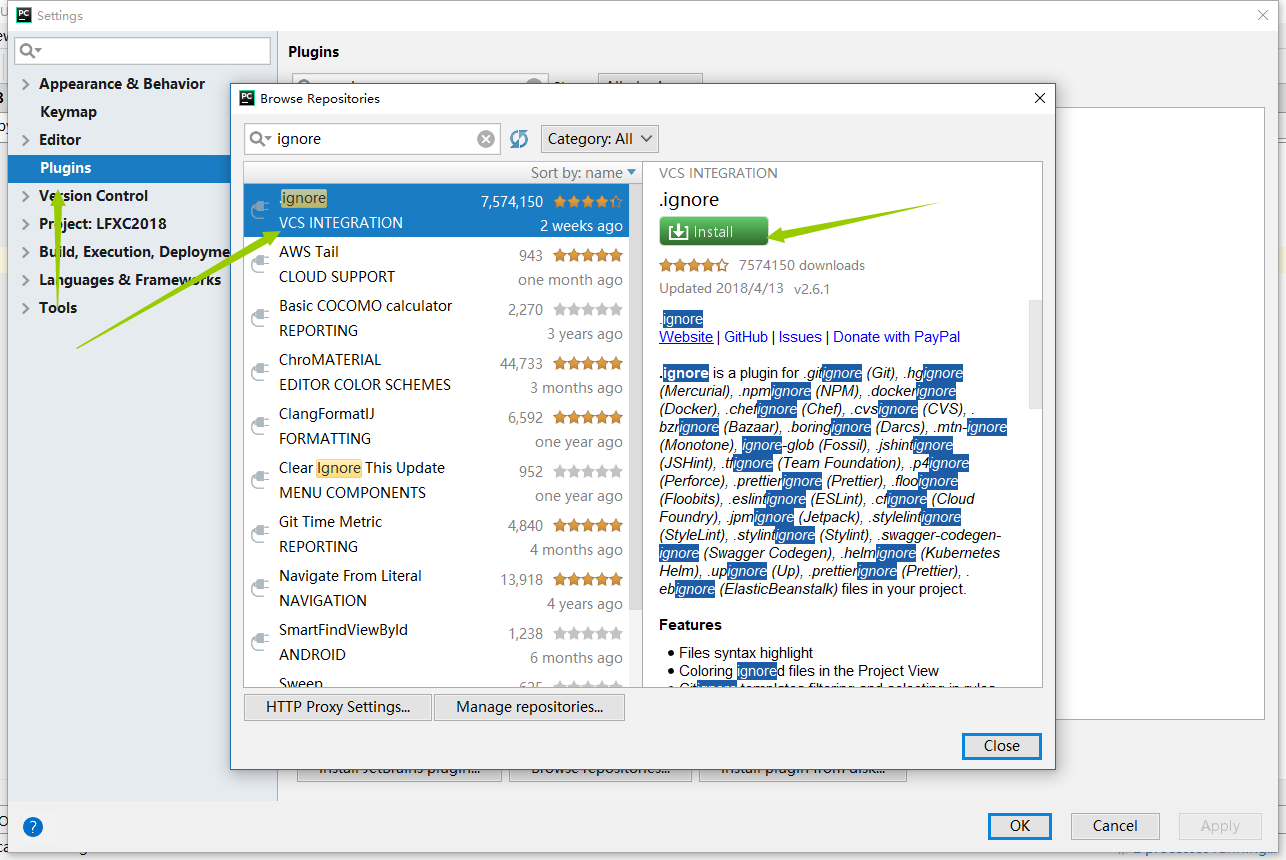Select the 'ClangFormatIJ' plugin name

[327, 414]
